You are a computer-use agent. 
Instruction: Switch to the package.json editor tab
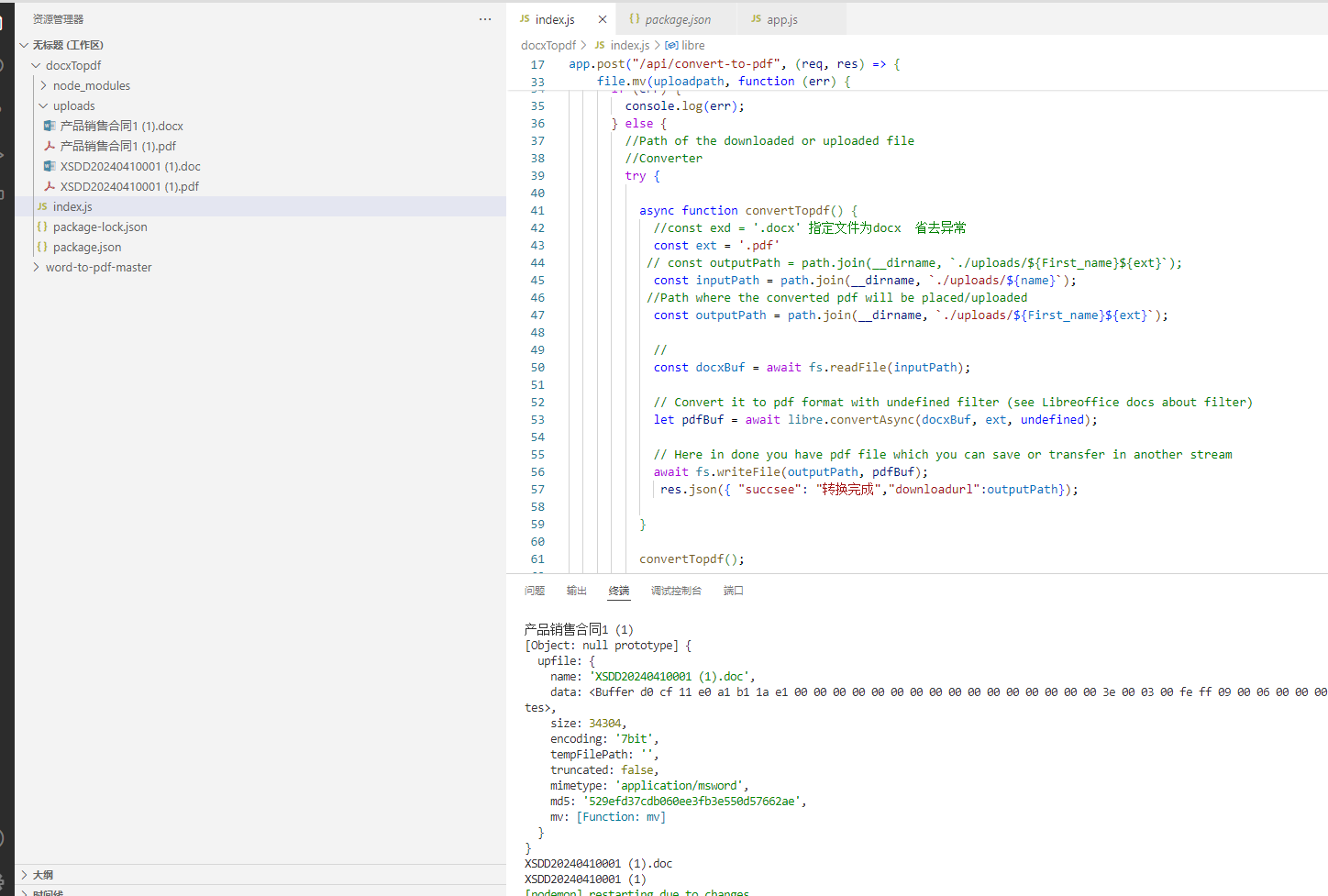[677, 19]
